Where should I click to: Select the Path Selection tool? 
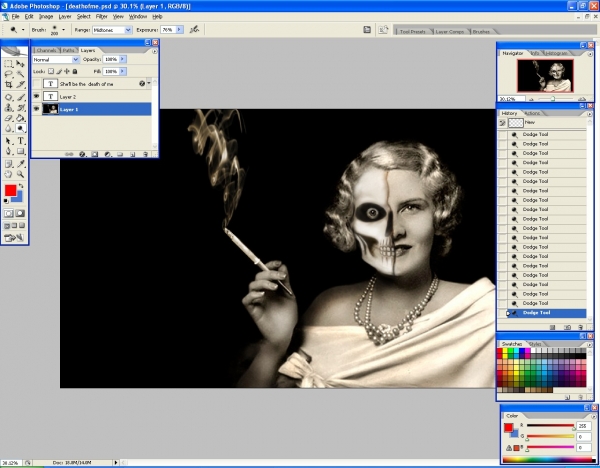(x=8, y=141)
